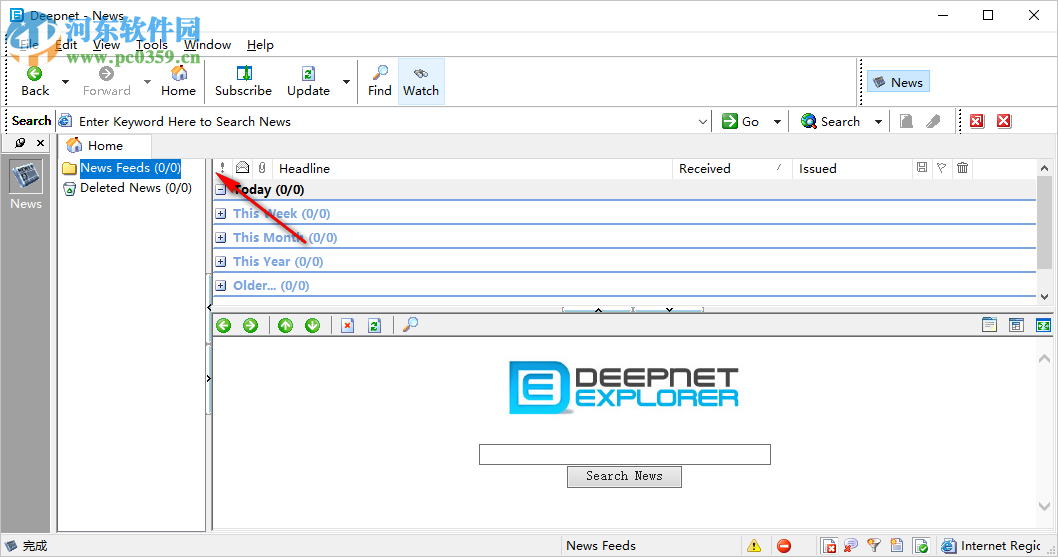Open the Edit menu
The image size is (1058, 557).
66,45
